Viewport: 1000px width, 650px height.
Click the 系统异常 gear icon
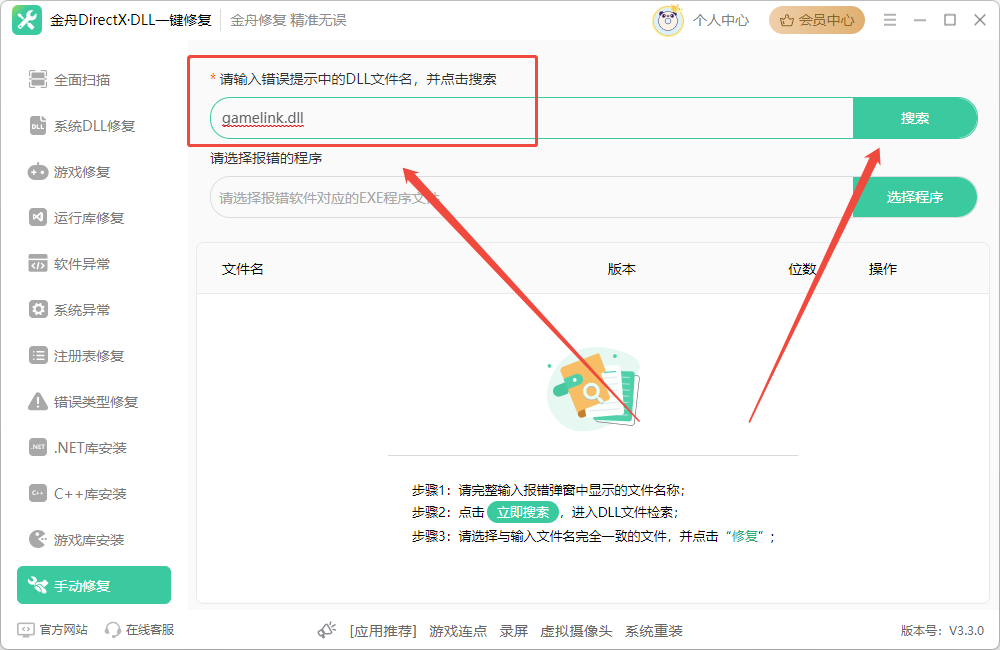[38, 309]
